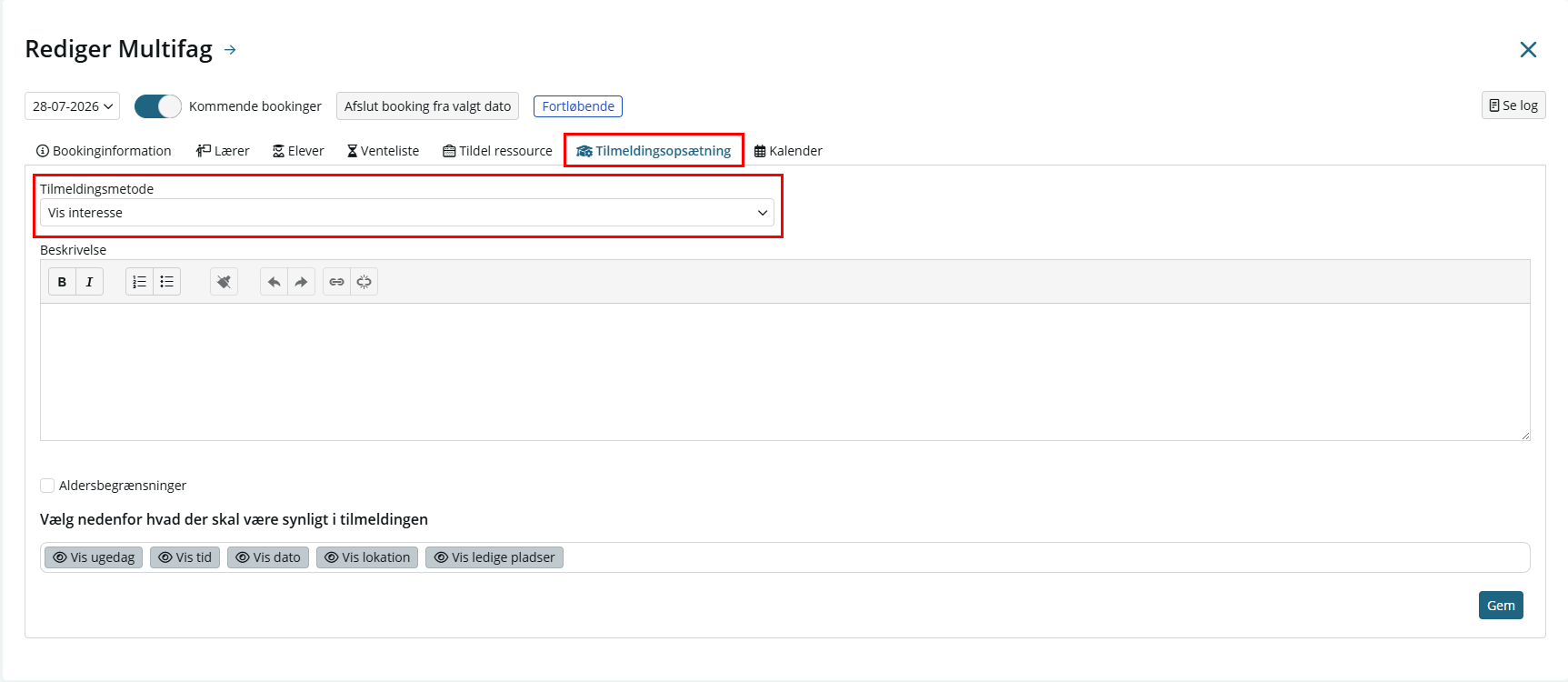The height and width of the screenshot is (682, 1568).
Task: Click the Gem save button
Action: point(1501,606)
